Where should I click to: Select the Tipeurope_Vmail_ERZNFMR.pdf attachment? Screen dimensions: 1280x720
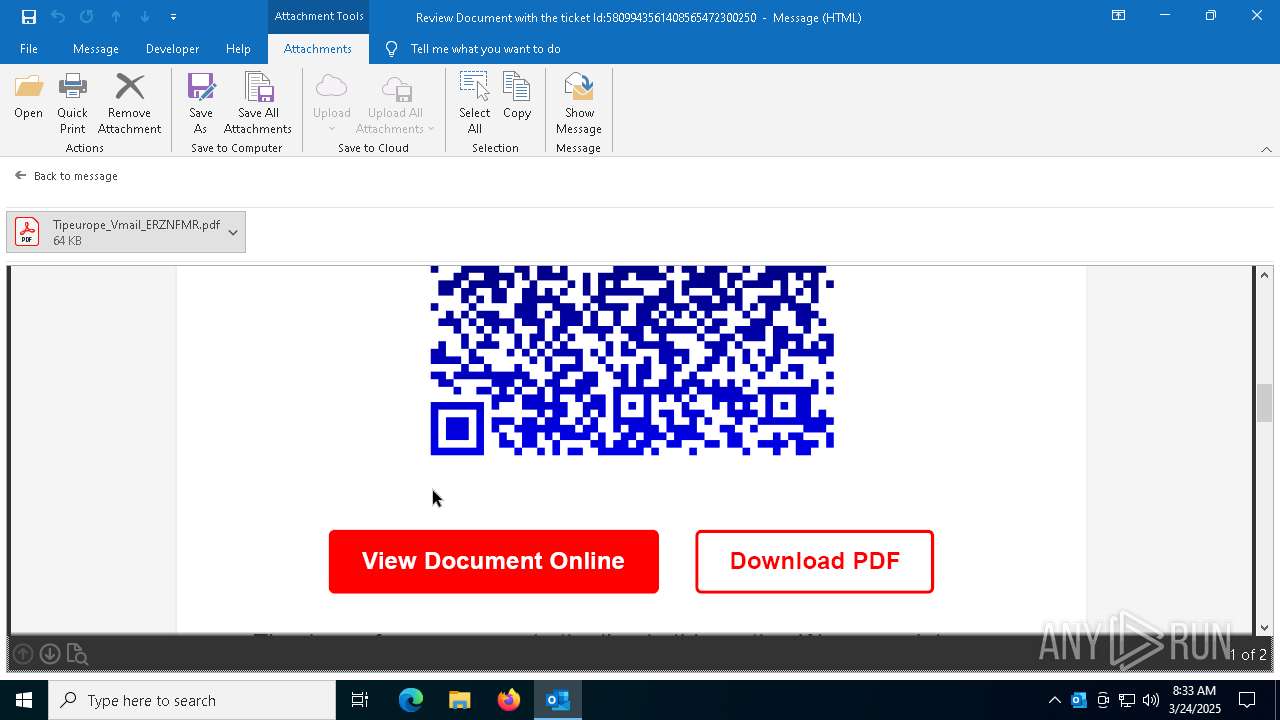(126, 232)
